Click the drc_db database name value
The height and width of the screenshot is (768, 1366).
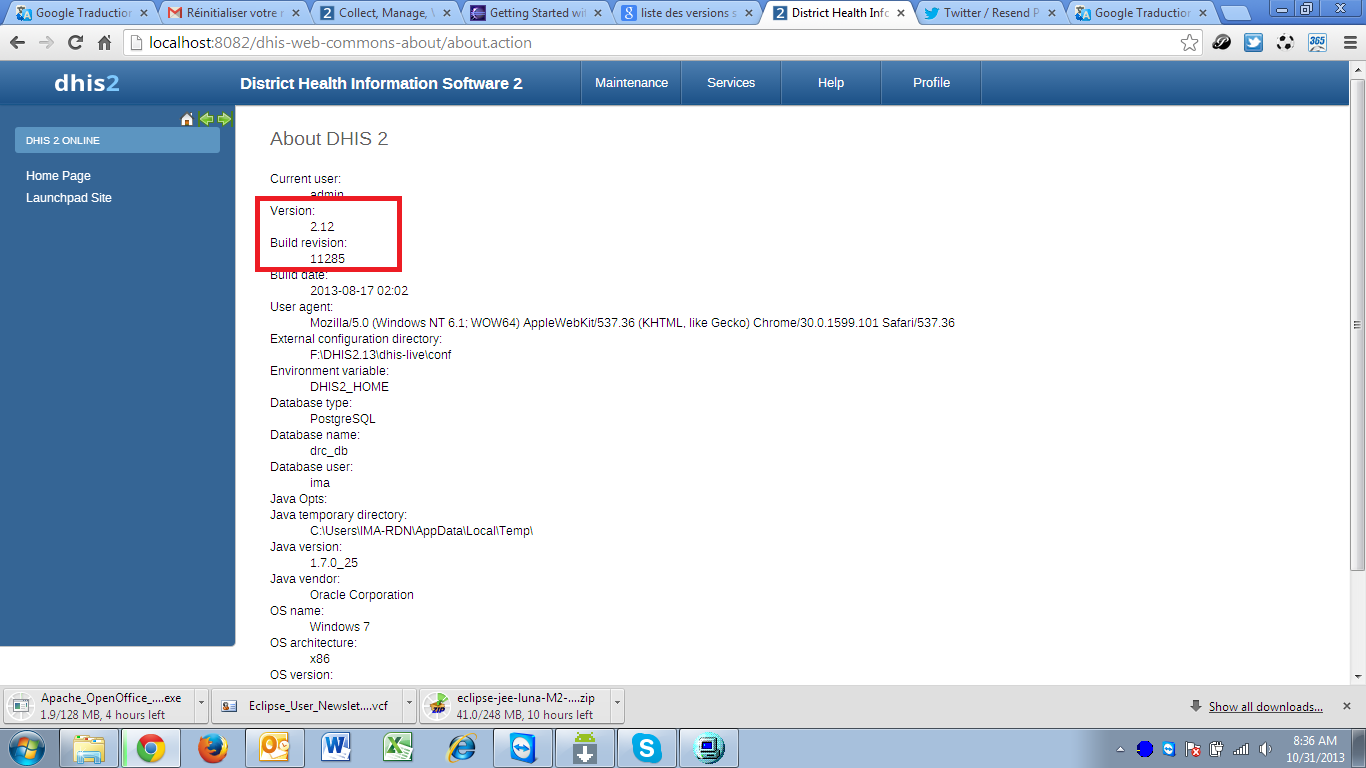329,451
